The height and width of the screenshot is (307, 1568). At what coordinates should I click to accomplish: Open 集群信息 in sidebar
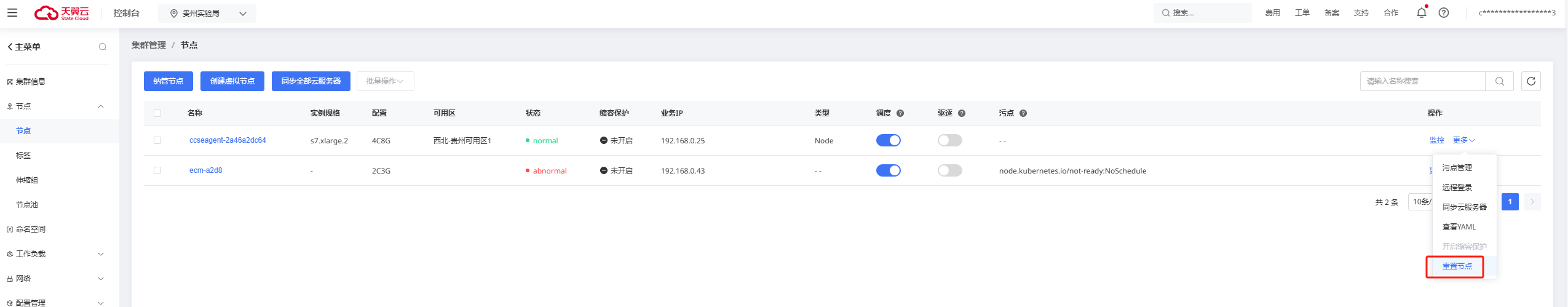click(30, 82)
